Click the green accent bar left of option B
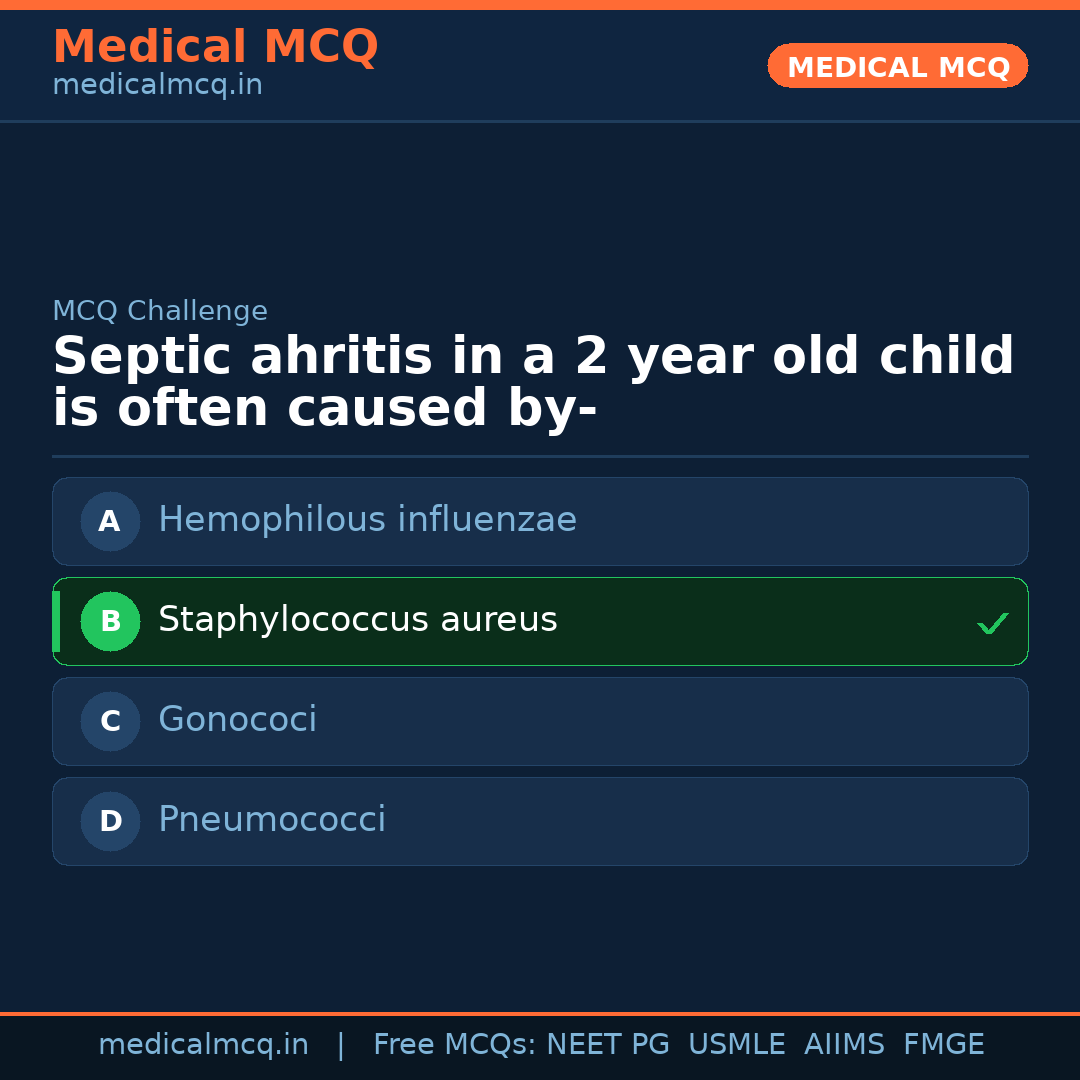This screenshot has height=1080, width=1080. point(56,621)
